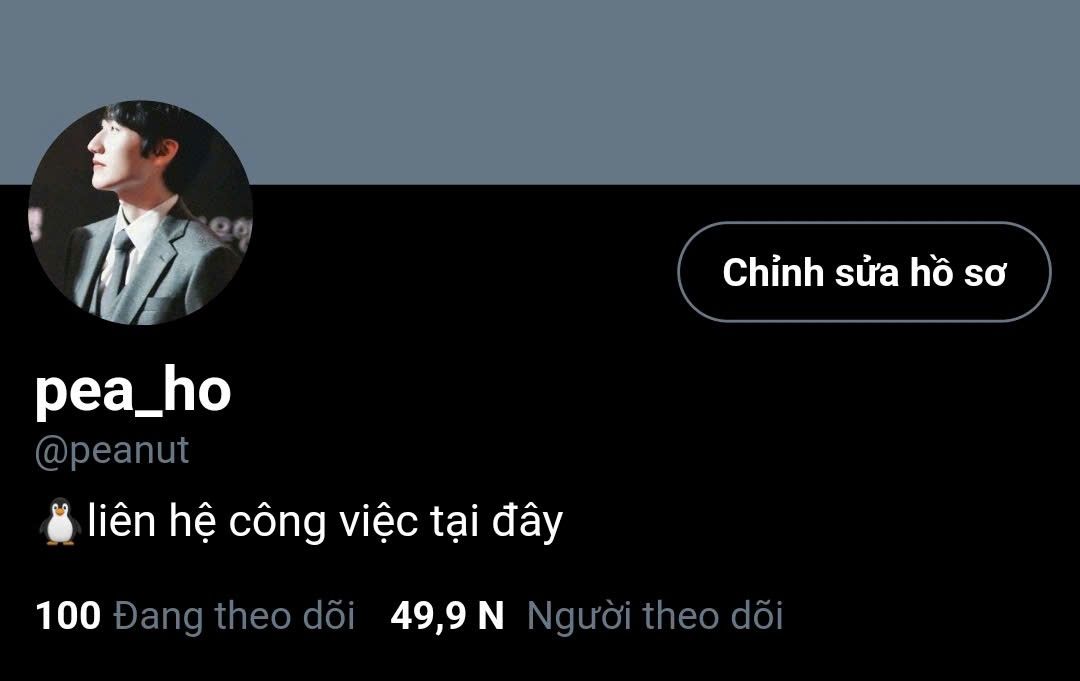Screen dimensions: 1080x681
Task: Click the @peanut username handle
Action: [112, 452]
